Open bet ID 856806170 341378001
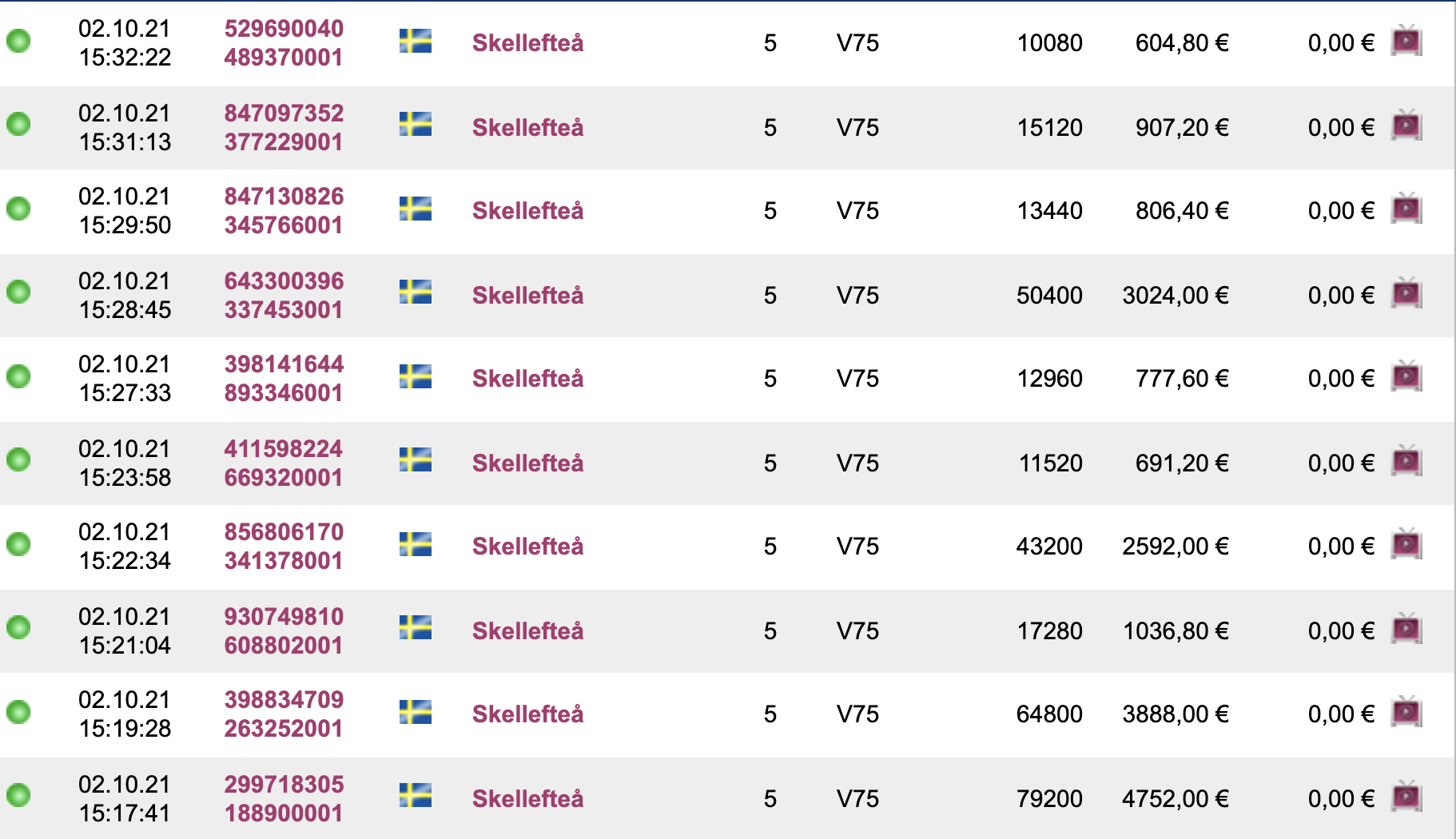Viewport: 1456px width, 839px height. pyautogui.click(x=284, y=547)
